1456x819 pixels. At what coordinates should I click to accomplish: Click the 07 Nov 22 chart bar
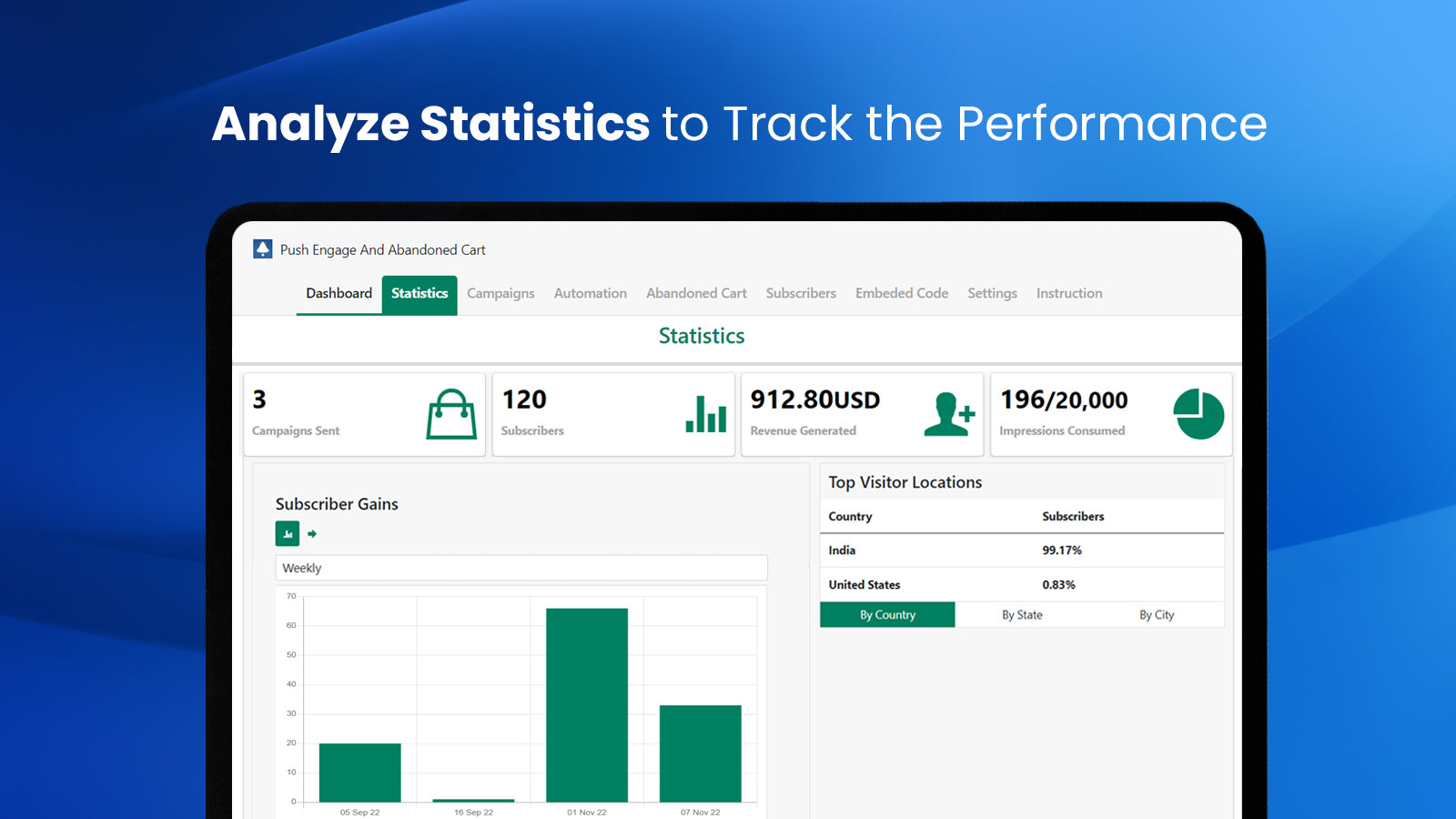point(701,753)
